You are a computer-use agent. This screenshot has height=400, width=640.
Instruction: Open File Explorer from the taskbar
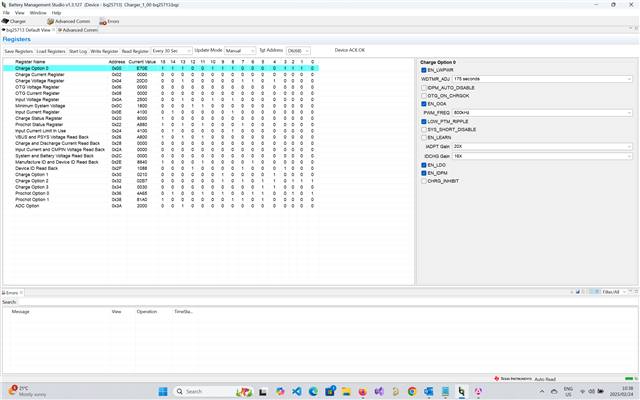pos(346,391)
